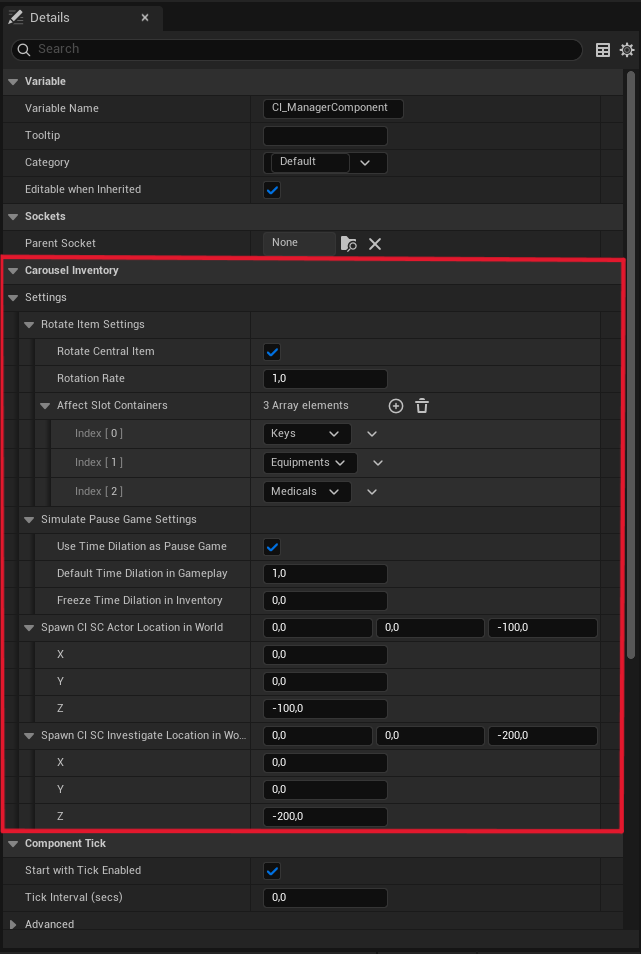Viewport: 641px width, 954px height.
Task: Open the property matrix table view icon
Action: point(603,50)
